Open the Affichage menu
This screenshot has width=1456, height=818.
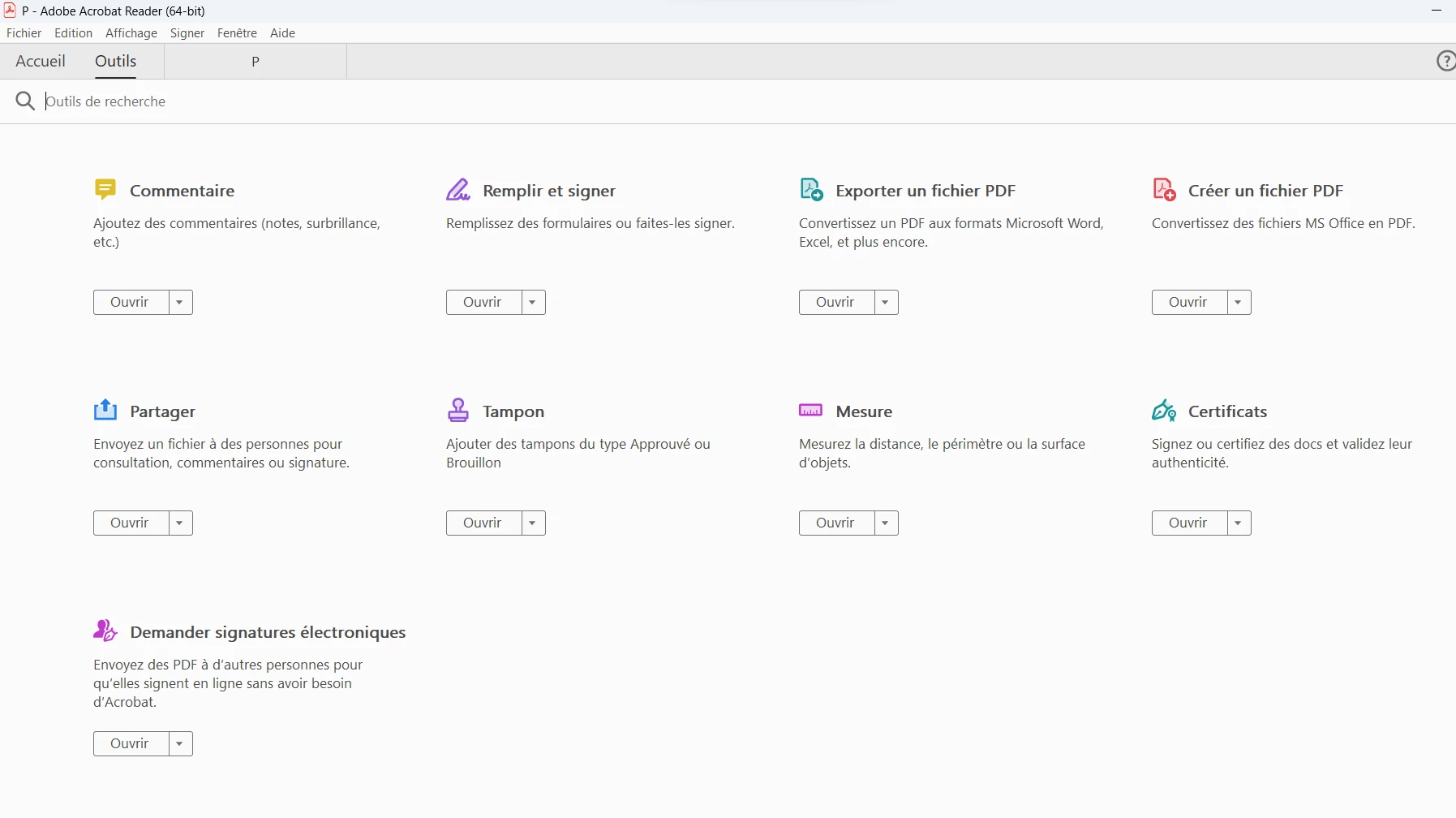pyautogui.click(x=131, y=33)
